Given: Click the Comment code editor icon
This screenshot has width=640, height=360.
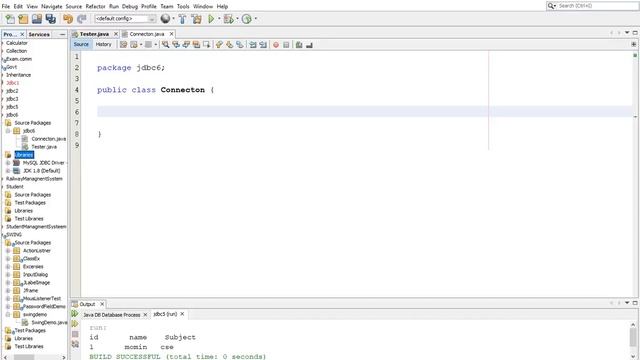Looking at the screenshot, I should (299, 45).
